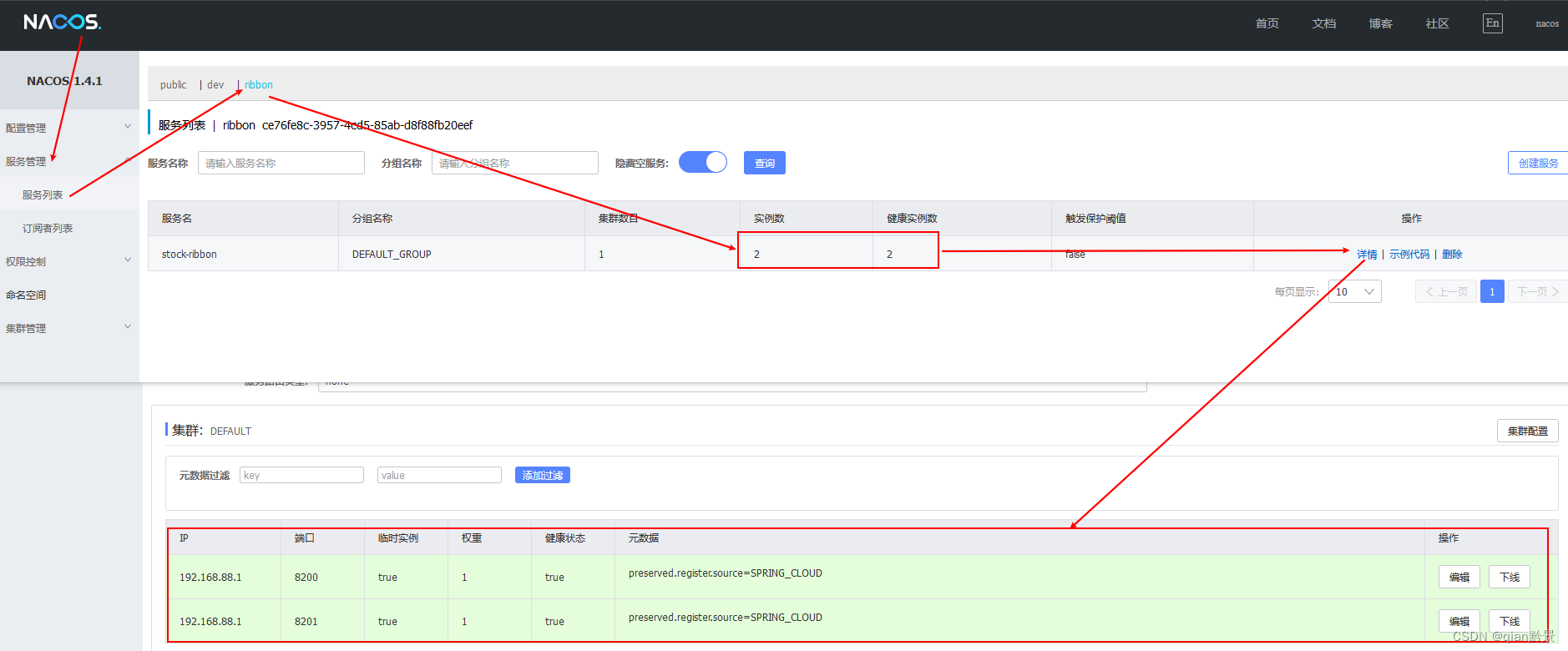Open 详情 for stock-ribbon
The width and height of the screenshot is (1568, 651).
pyautogui.click(x=1367, y=255)
